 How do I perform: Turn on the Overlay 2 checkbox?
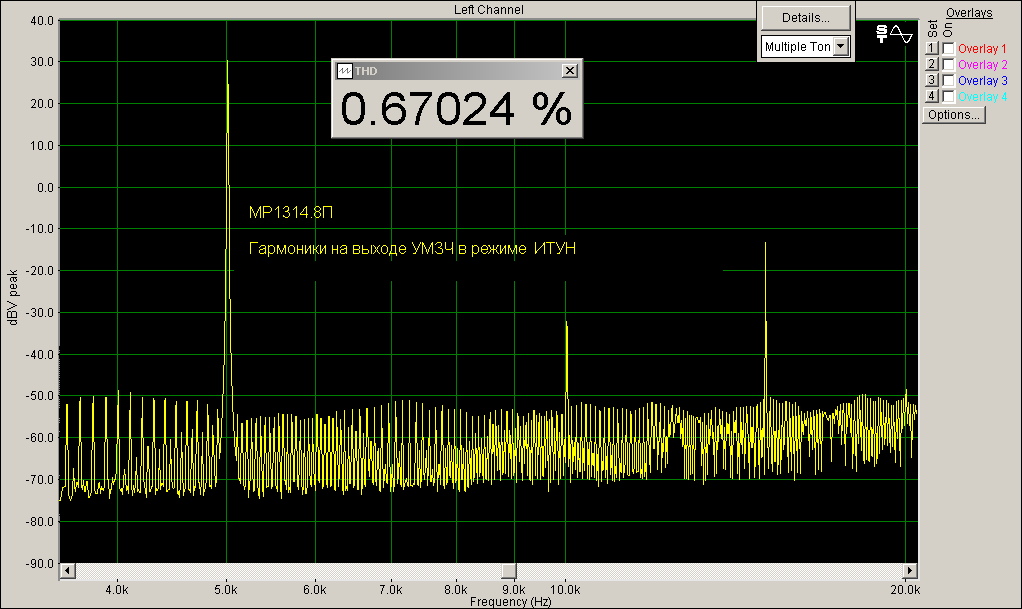click(948, 64)
